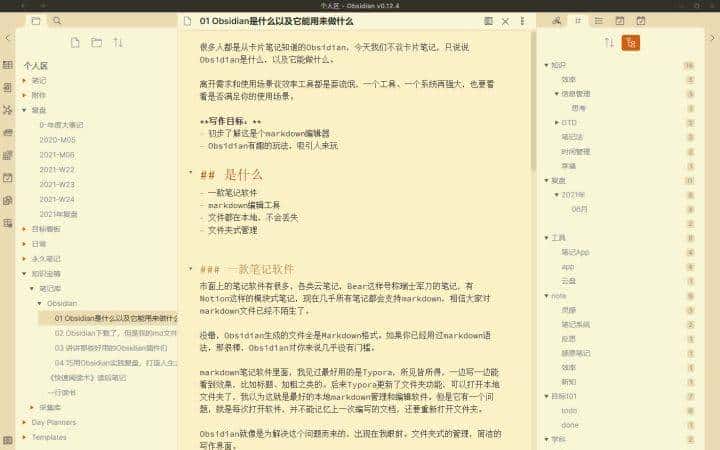Screen dimensions: 720x450
Task: Expand the GTD tag group
Action: (x=557, y=123)
